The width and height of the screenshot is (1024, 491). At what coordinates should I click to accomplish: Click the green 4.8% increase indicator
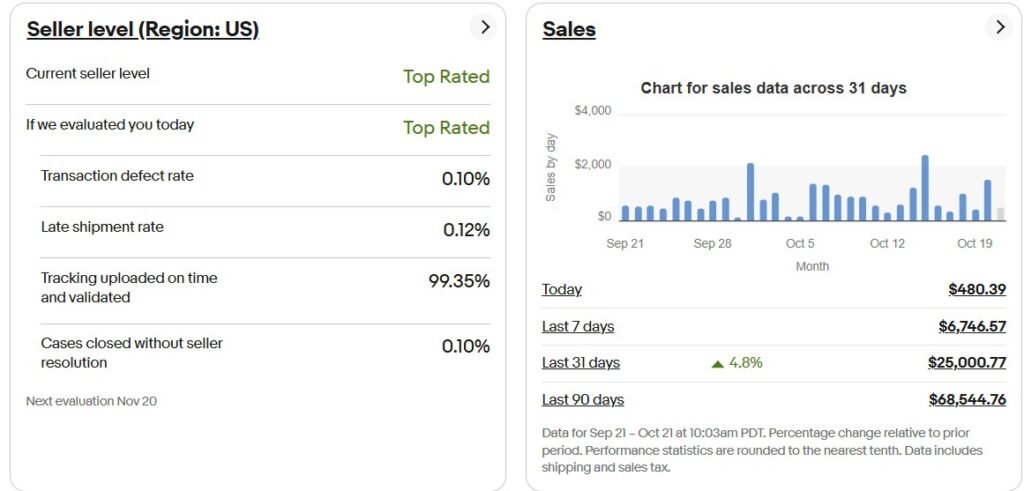tap(736, 363)
